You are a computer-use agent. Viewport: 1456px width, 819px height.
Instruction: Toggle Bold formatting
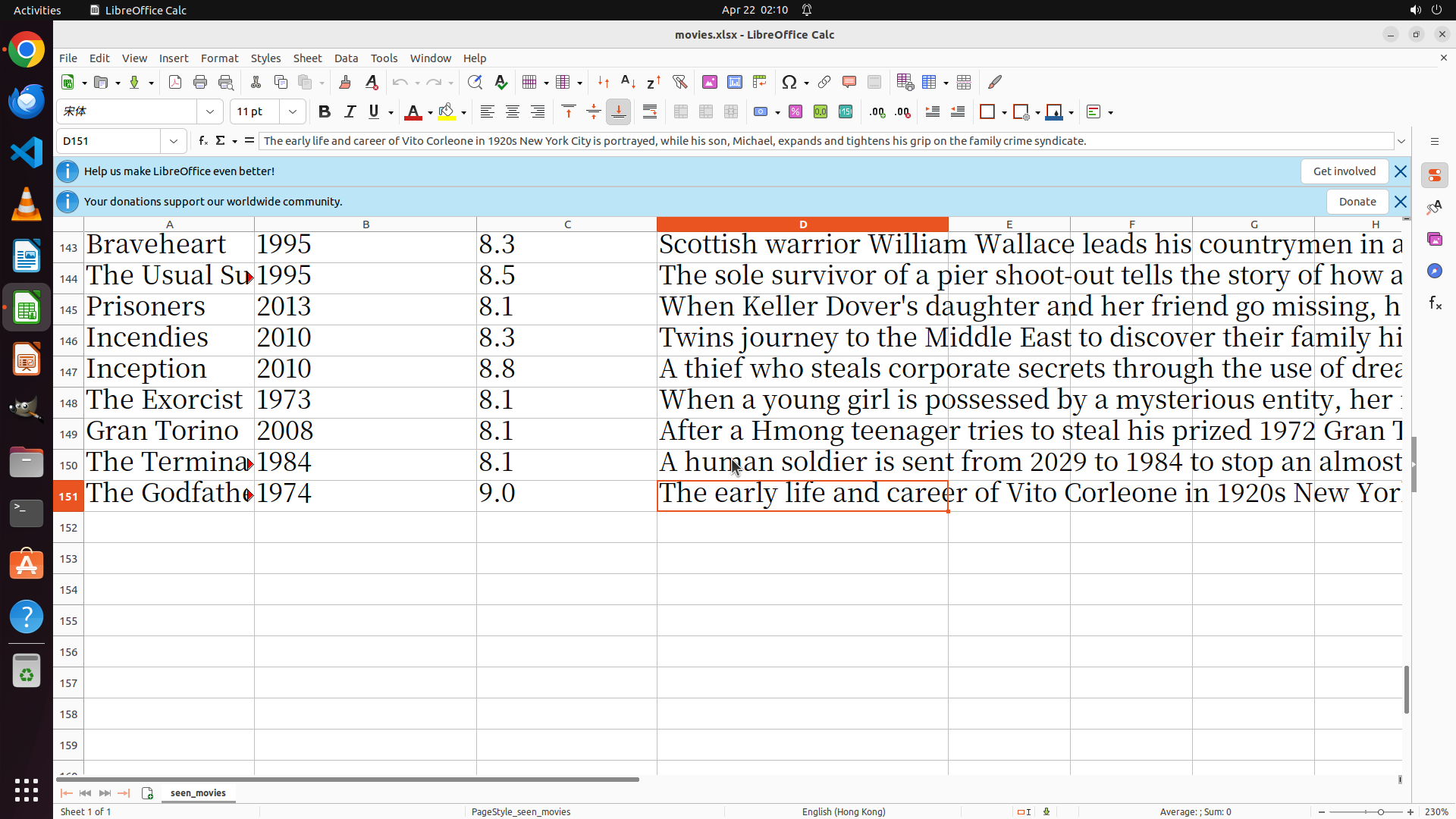[325, 111]
